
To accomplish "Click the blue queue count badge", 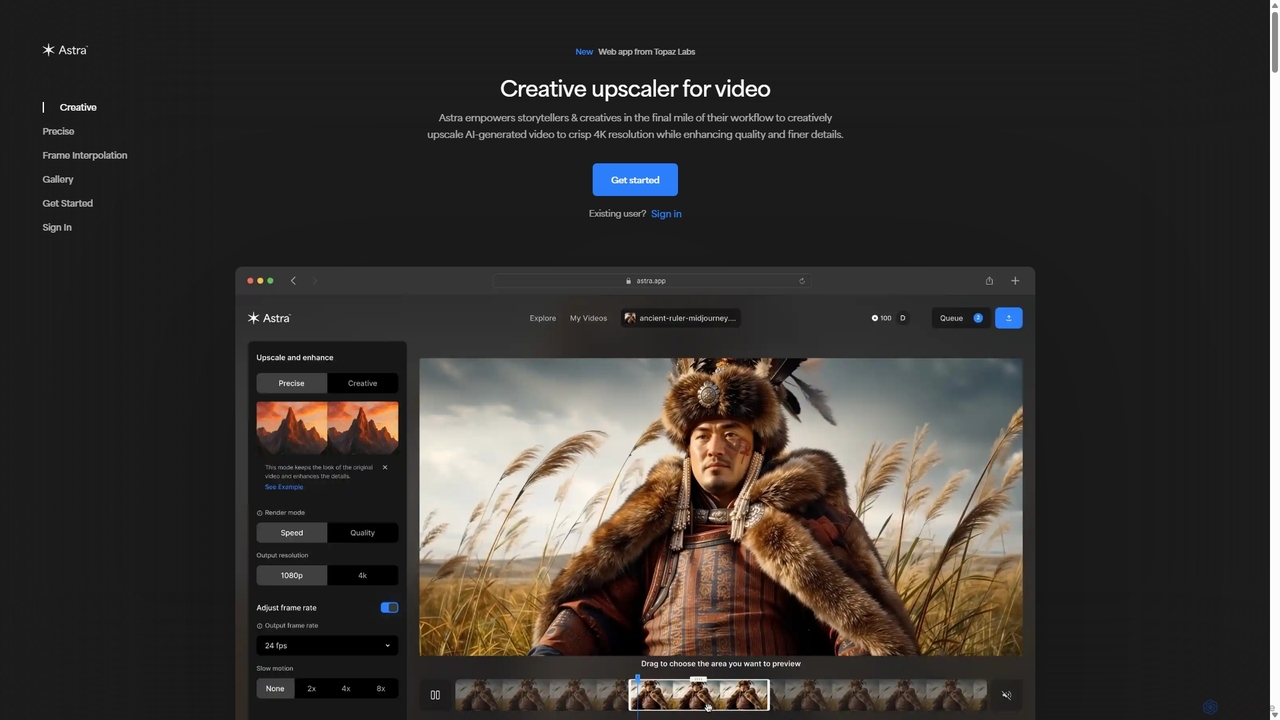I will (x=978, y=318).
